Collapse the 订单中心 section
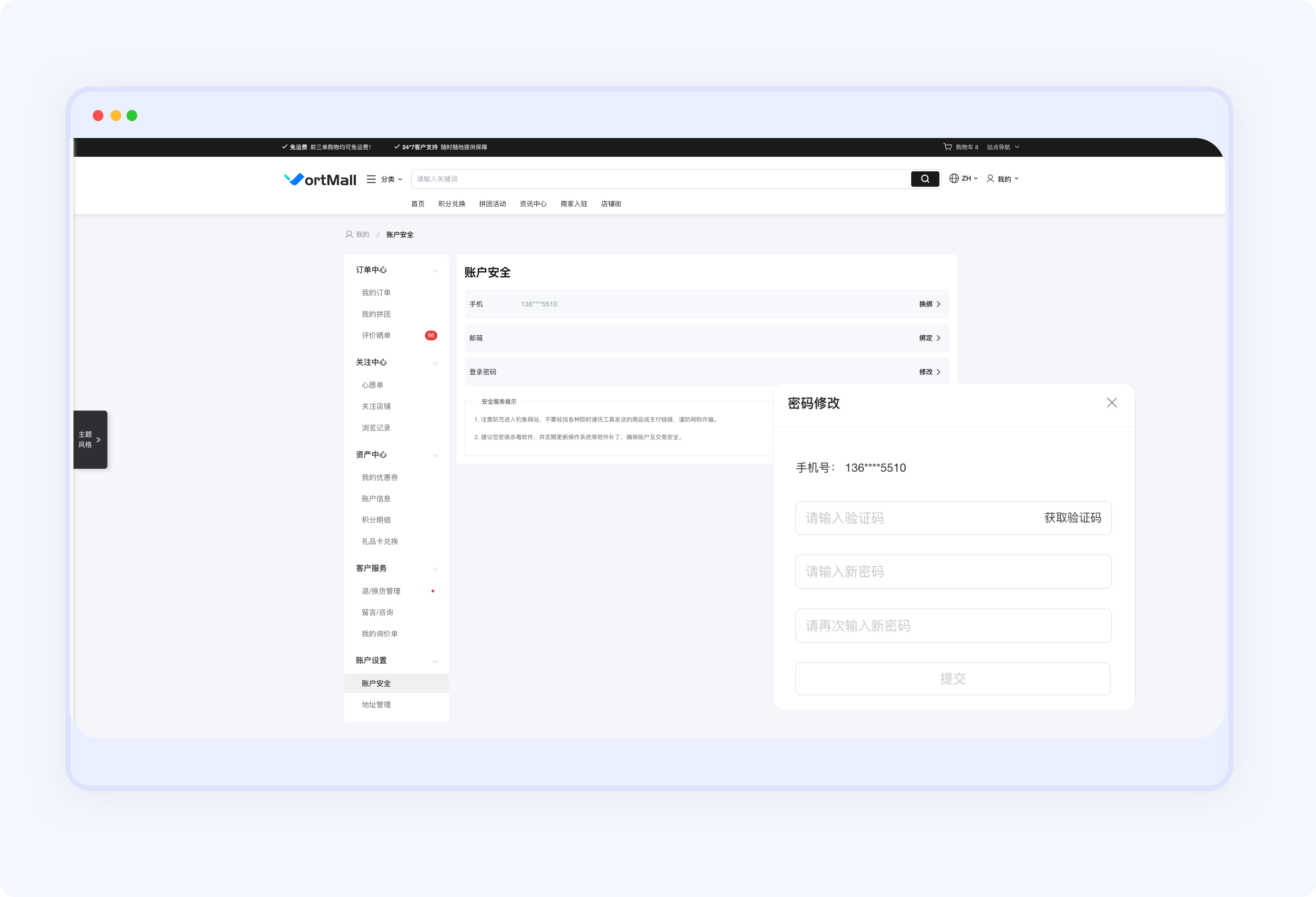The width and height of the screenshot is (1316, 897). (435, 270)
